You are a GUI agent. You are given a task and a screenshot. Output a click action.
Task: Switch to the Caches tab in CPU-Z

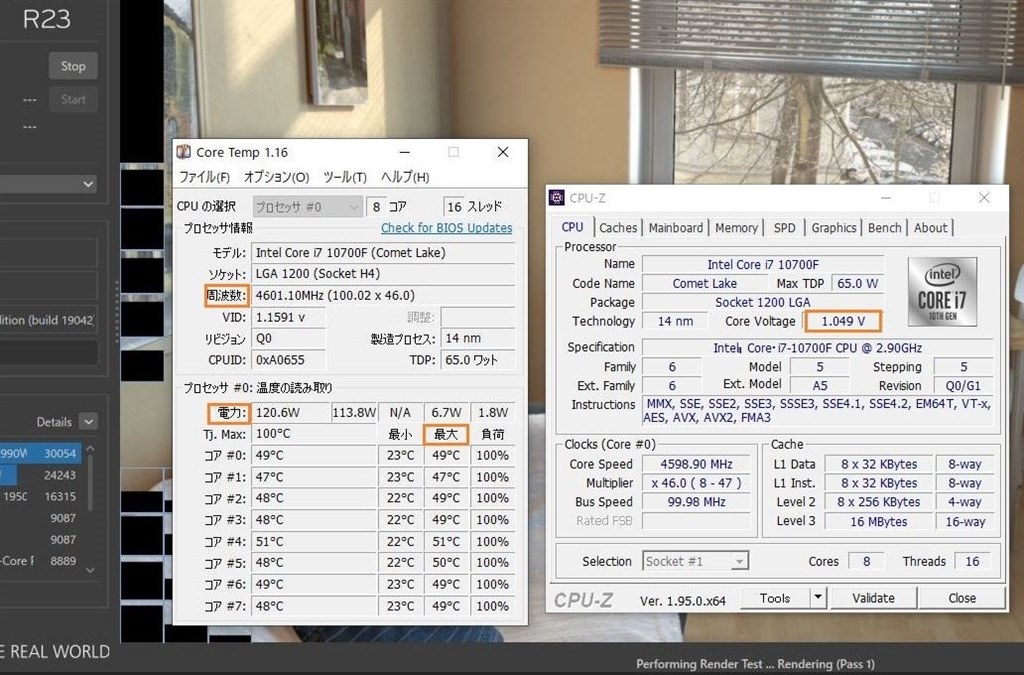coord(618,228)
